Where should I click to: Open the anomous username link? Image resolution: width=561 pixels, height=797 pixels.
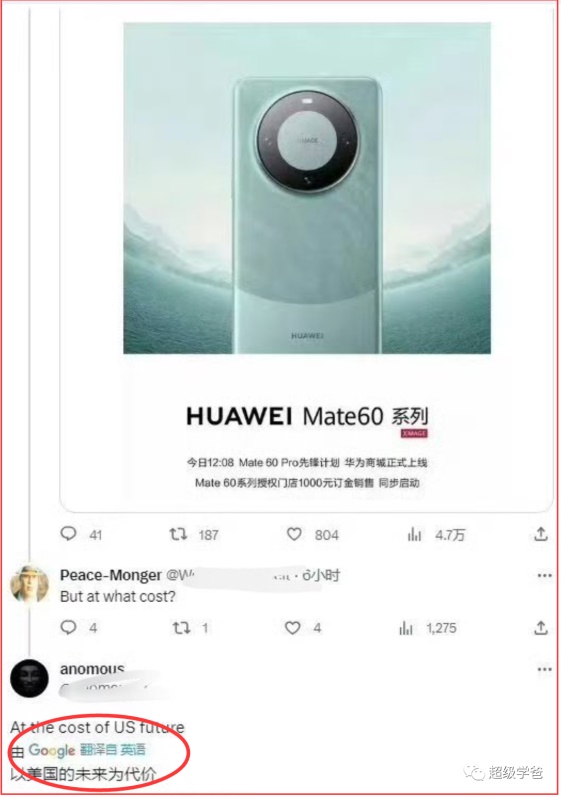92,669
